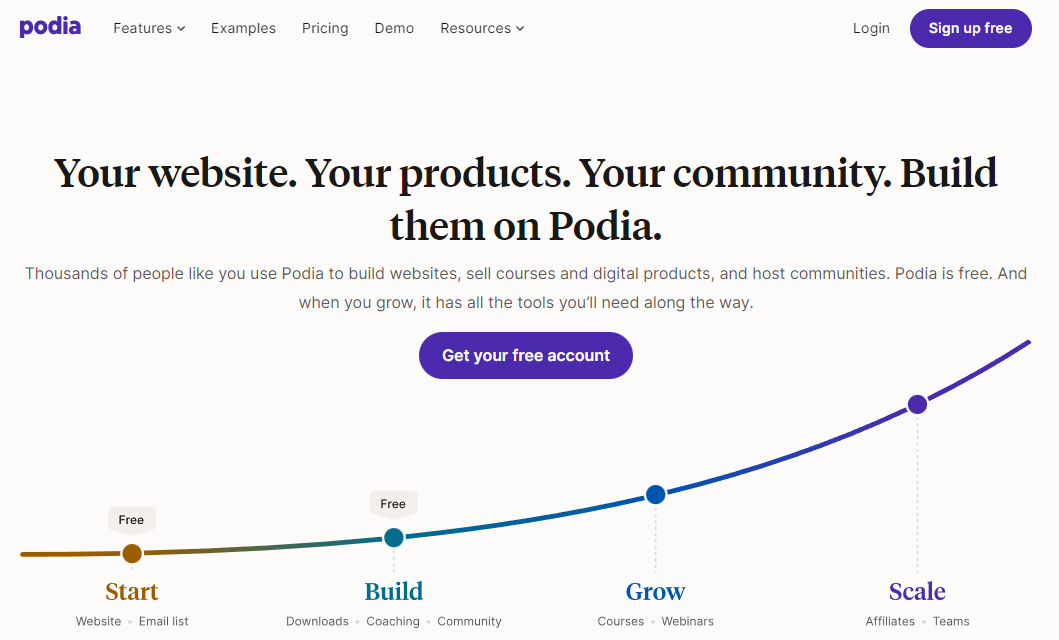
Task: Click the Grow stage heading
Action: [656, 591]
